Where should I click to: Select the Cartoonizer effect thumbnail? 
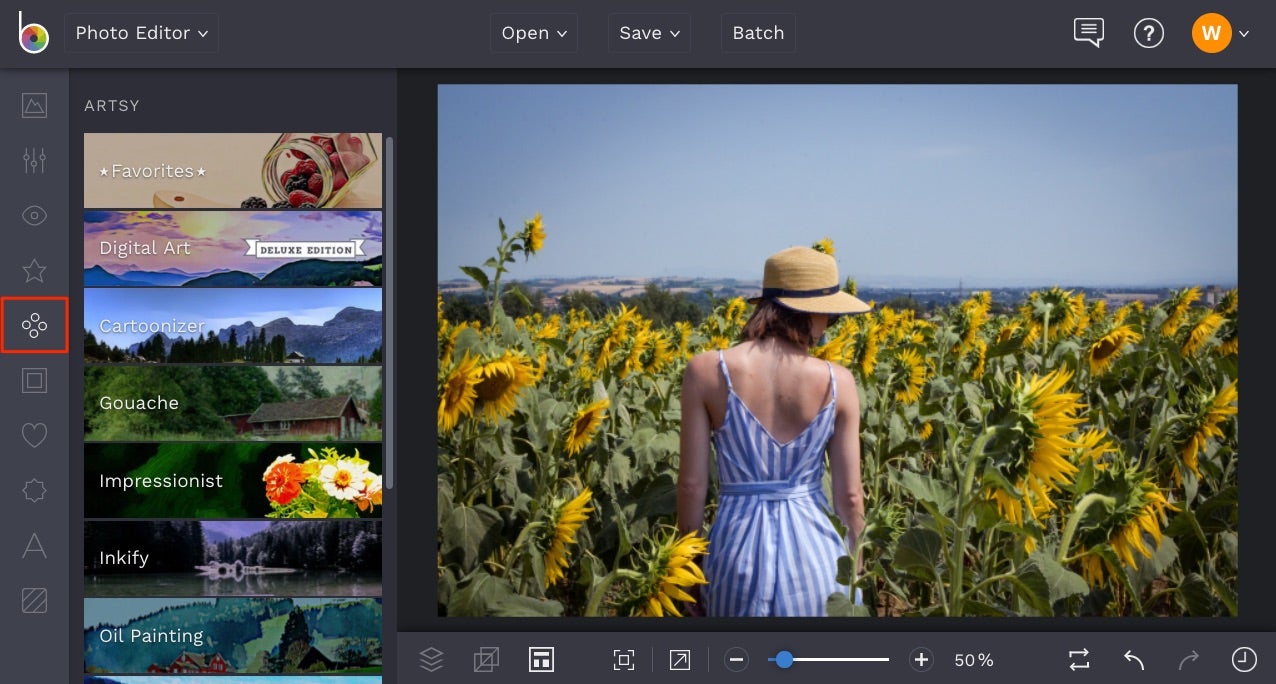coord(232,325)
